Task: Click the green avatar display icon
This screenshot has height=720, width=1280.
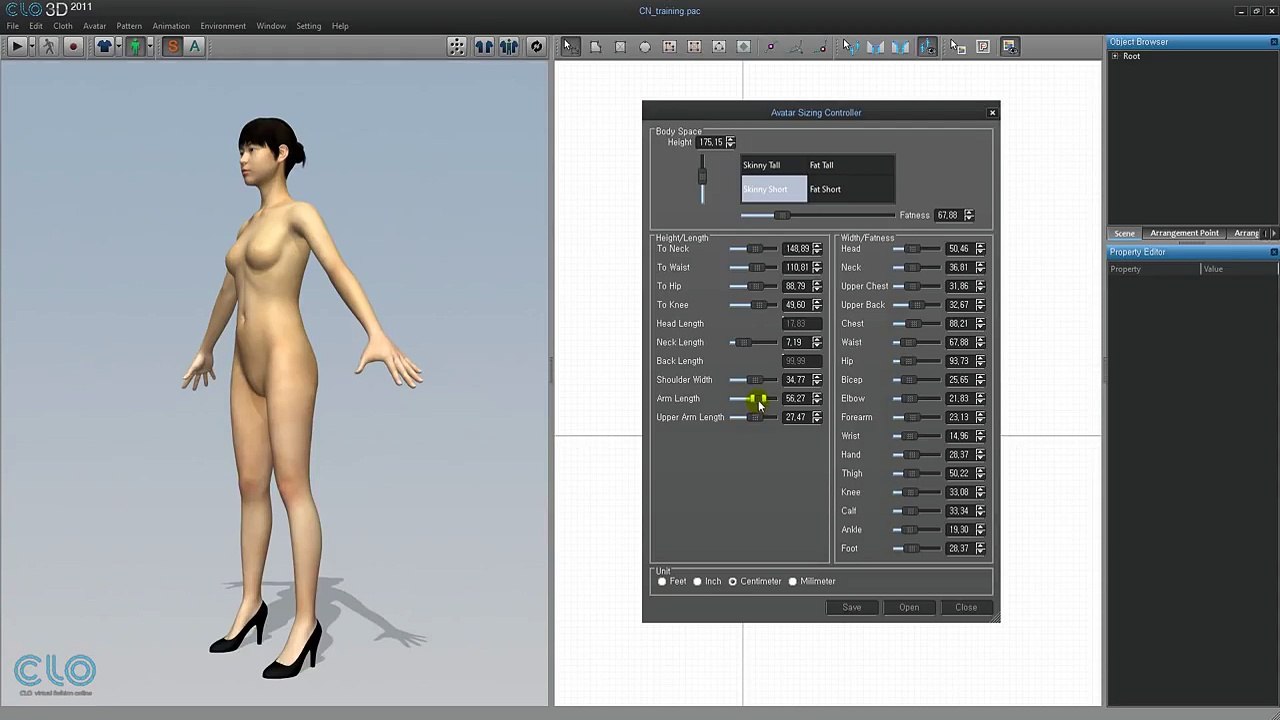Action: click(x=135, y=46)
